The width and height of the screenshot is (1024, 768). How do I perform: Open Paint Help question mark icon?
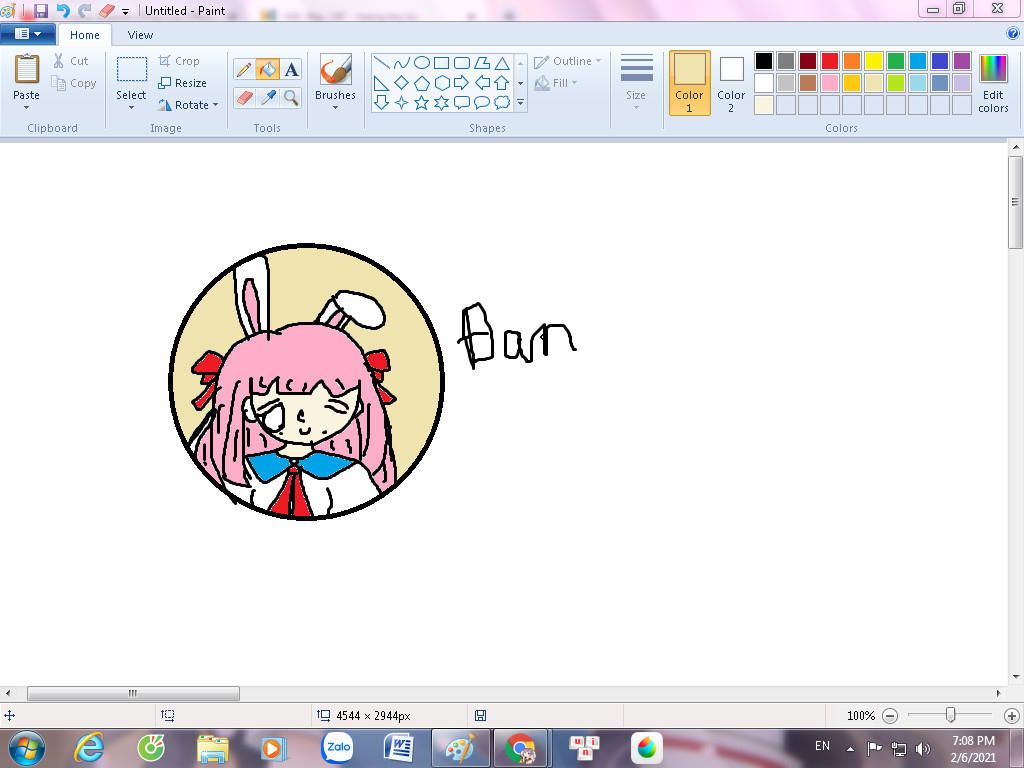[x=1013, y=33]
